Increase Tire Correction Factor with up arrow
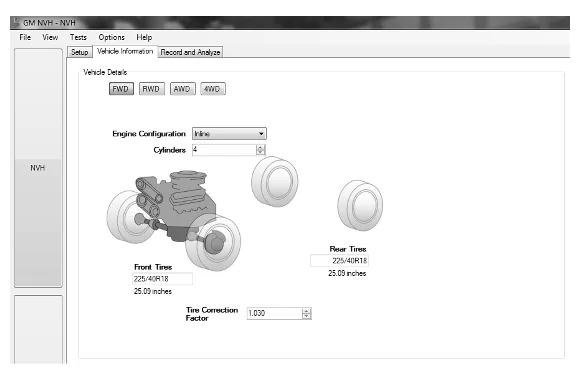580x381 pixels. (306, 311)
